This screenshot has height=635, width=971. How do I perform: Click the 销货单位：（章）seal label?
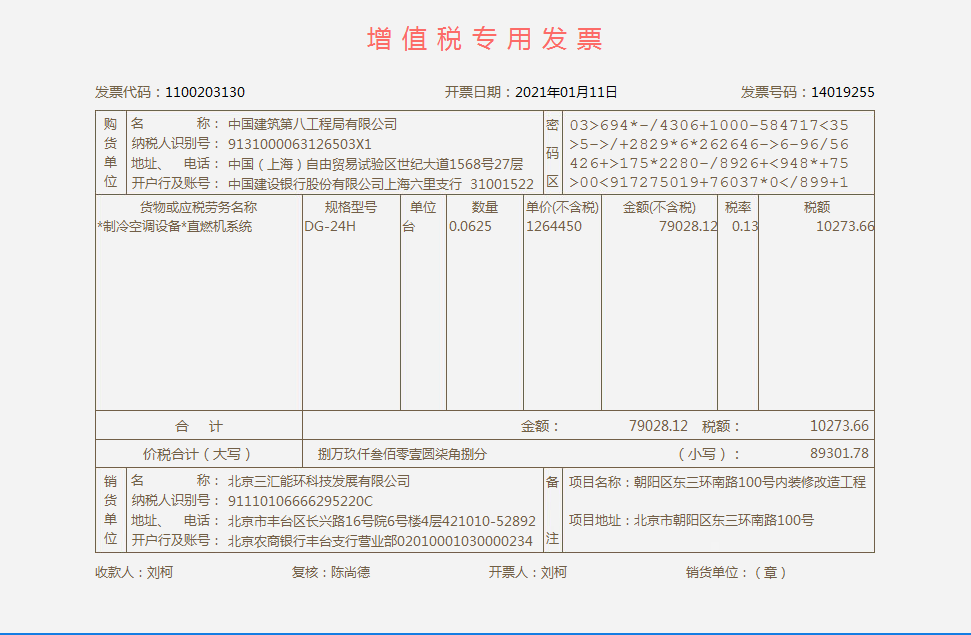pyautogui.click(x=737, y=572)
